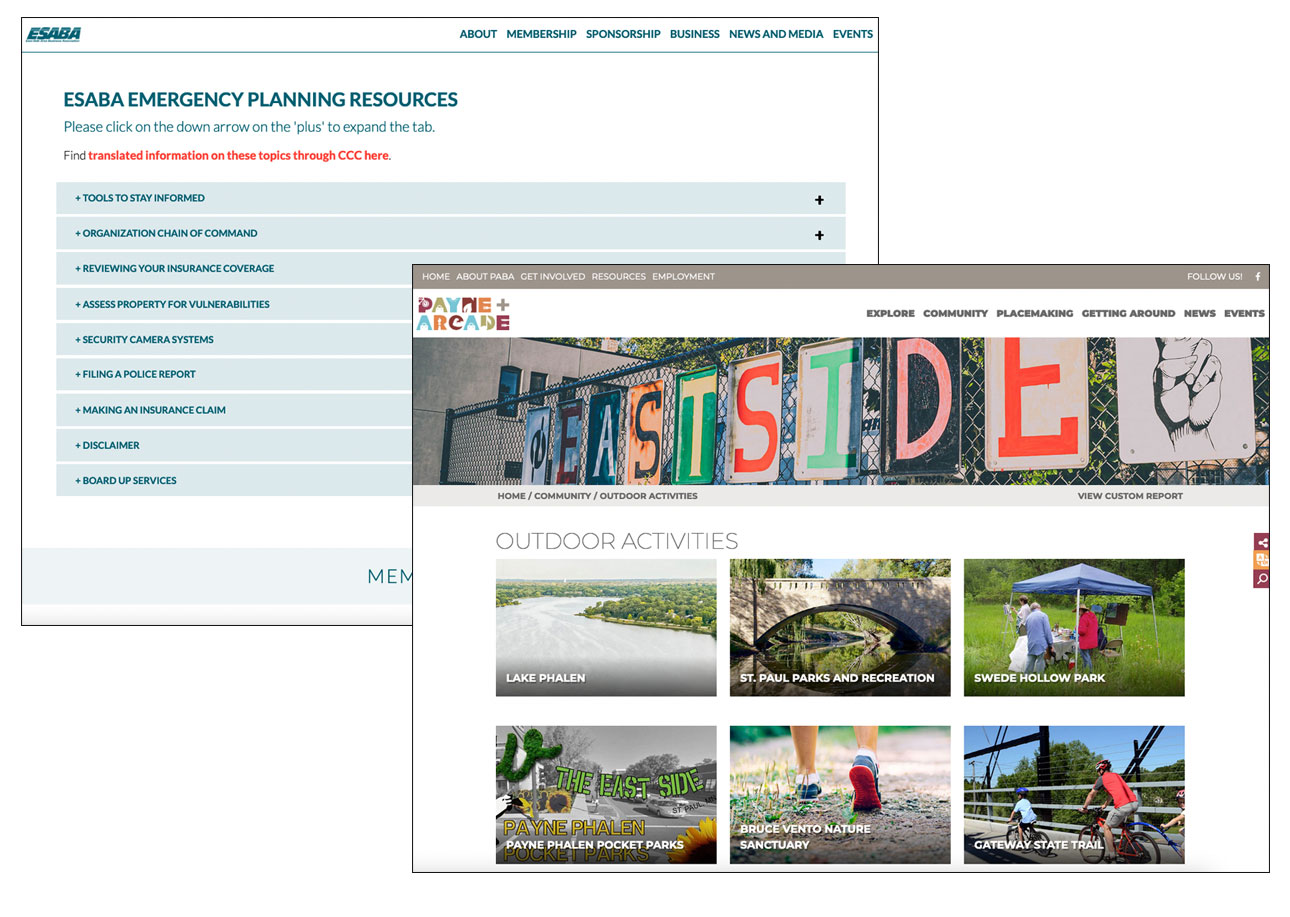Open the Lake Phalen thumbnail card
The width and height of the screenshot is (1290, 917).
(x=606, y=627)
